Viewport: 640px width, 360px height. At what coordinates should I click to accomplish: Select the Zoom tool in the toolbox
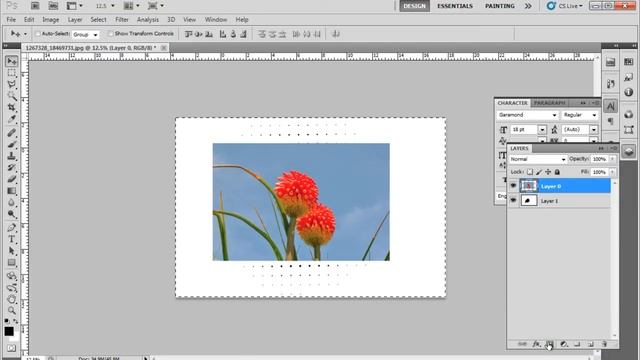tap(11, 310)
